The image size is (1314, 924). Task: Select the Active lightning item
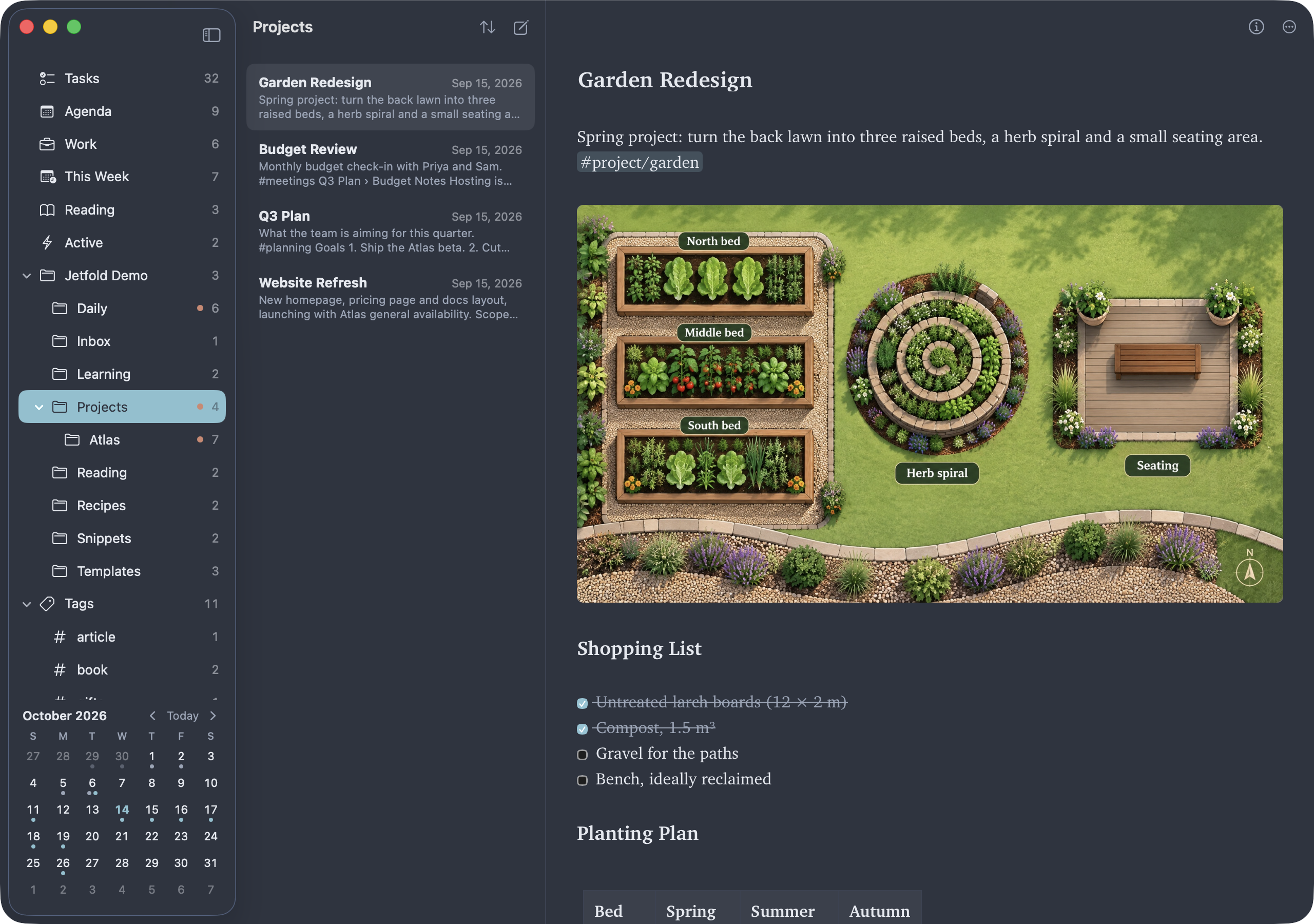tap(122, 242)
